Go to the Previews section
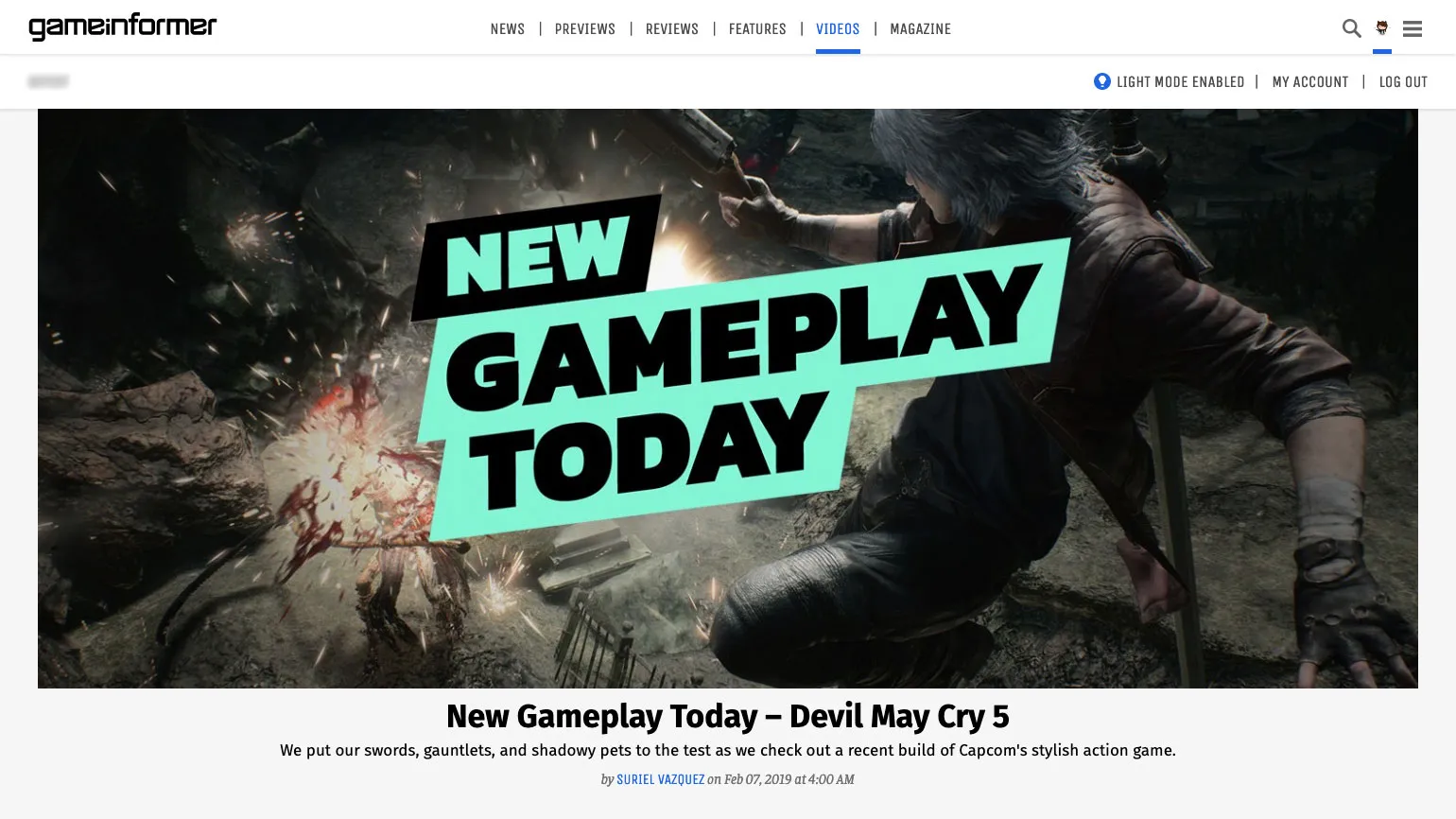Viewport: 1456px width, 819px height. pyautogui.click(x=585, y=29)
